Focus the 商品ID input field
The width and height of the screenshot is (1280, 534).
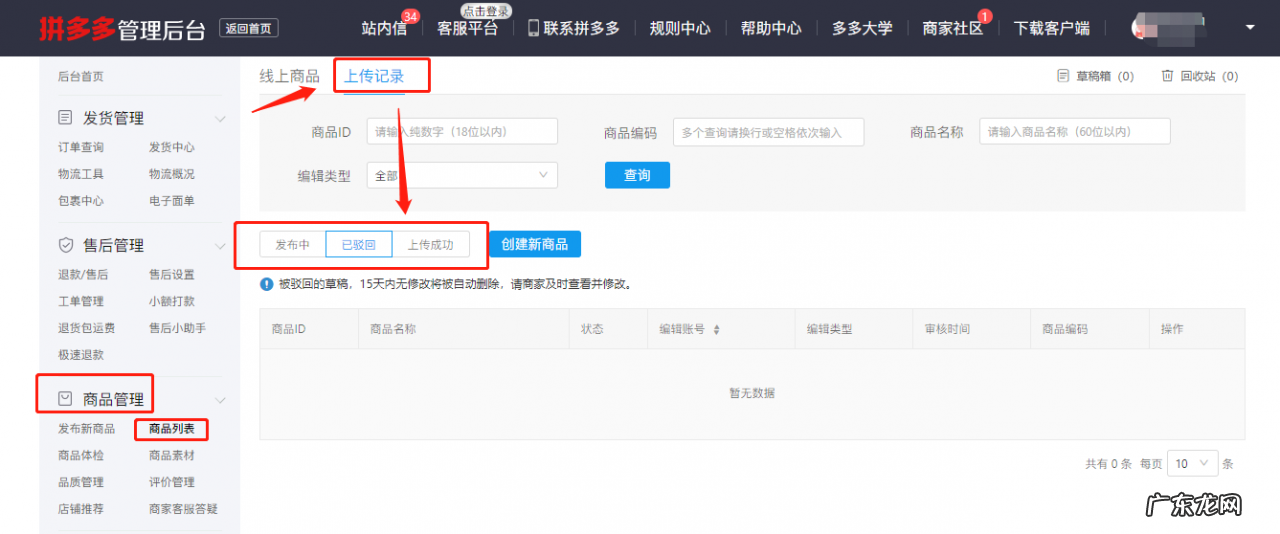[x=462, y=131]
